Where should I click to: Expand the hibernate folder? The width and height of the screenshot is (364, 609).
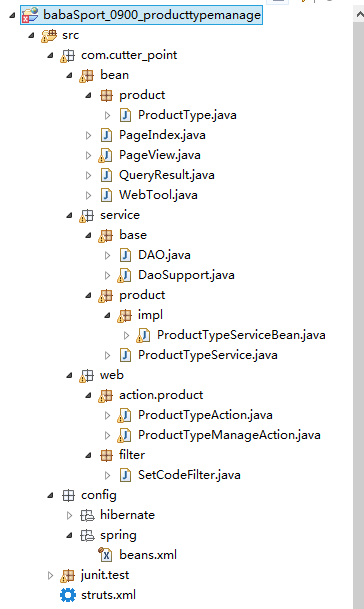(69, 515)
